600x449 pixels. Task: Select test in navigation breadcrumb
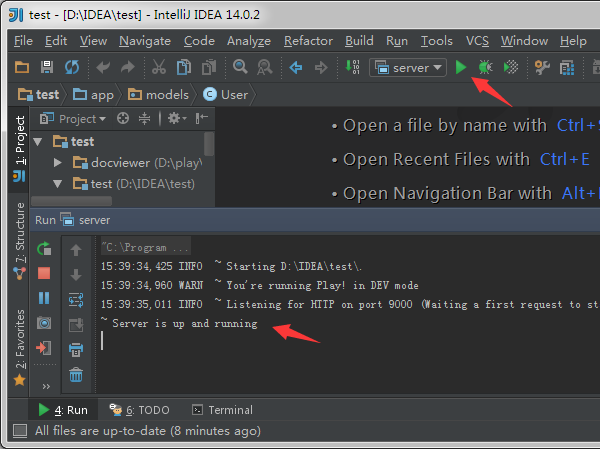39,95
